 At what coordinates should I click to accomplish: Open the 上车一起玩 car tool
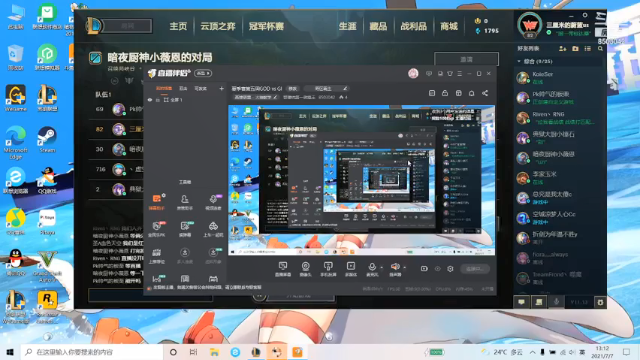[x=213, y=229]
